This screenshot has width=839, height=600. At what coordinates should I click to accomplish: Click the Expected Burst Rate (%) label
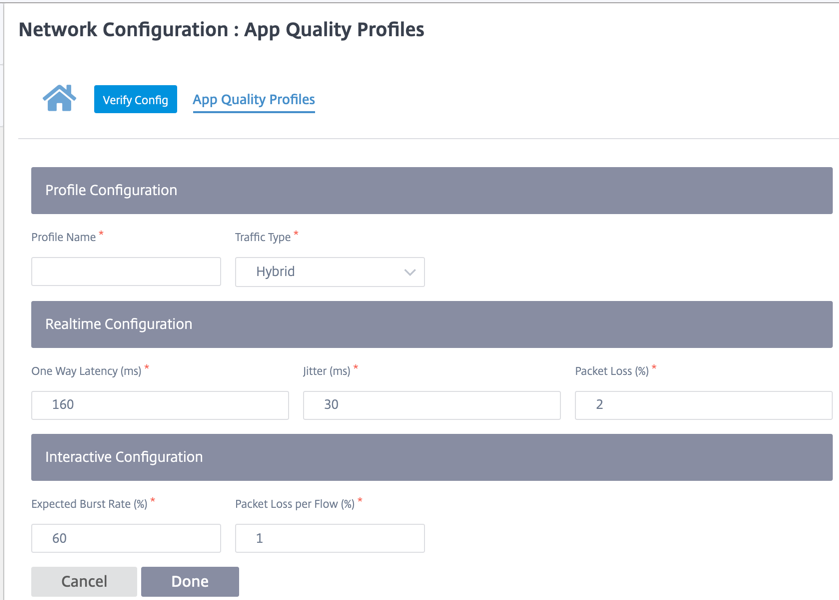[89, 504]
